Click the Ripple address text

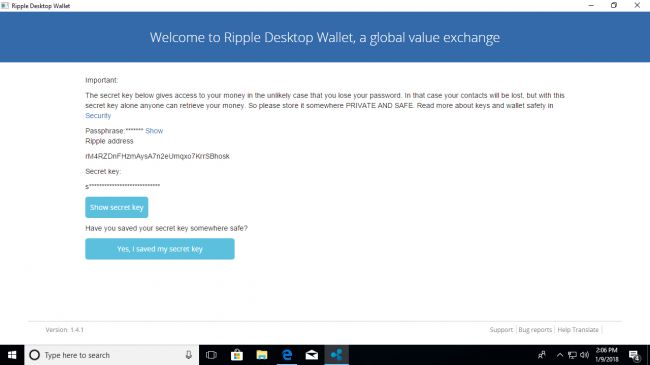pos(157,156)
